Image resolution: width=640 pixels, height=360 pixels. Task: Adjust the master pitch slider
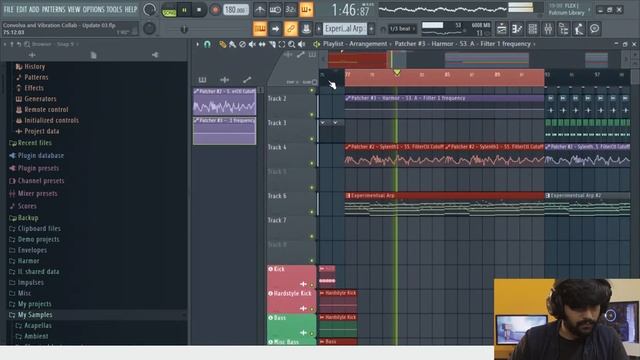click(184, 29)
